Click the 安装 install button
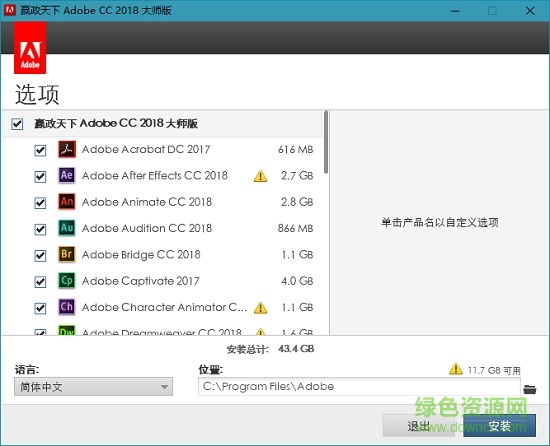 coord(499,426)
